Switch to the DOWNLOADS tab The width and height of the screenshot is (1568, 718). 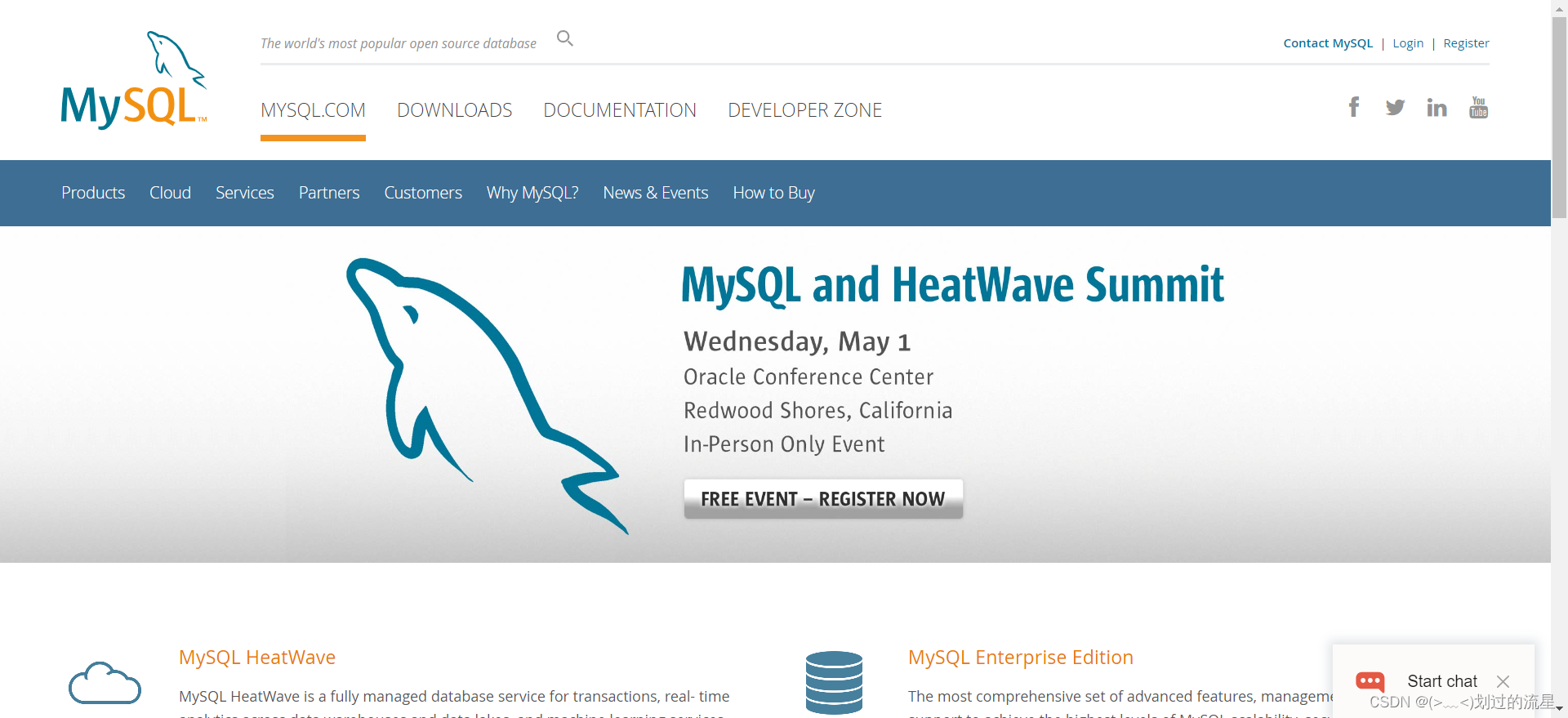(x=455, y=110)
